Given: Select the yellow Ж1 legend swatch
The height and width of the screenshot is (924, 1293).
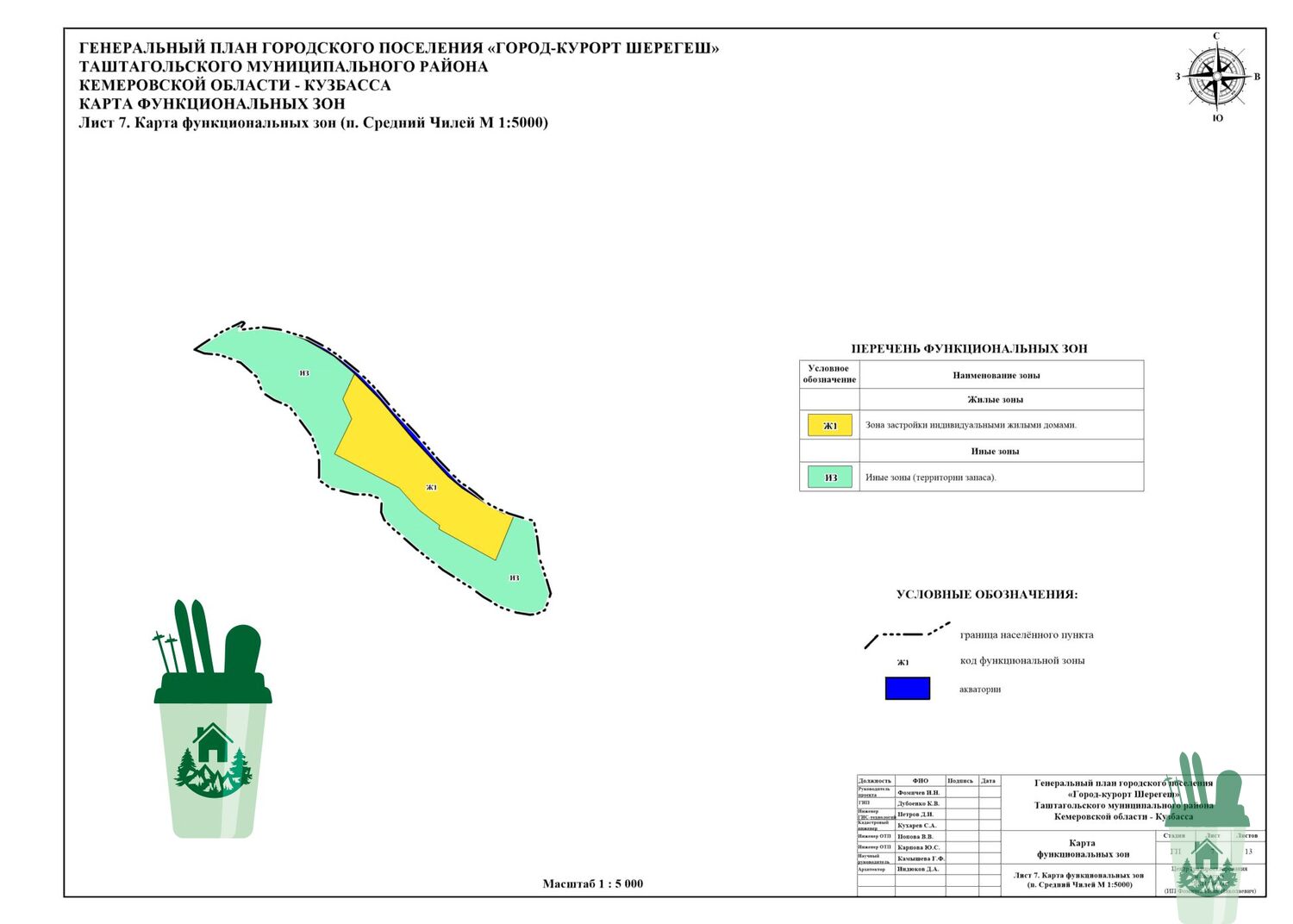Looking at the screenshot, I should [829, 425].
